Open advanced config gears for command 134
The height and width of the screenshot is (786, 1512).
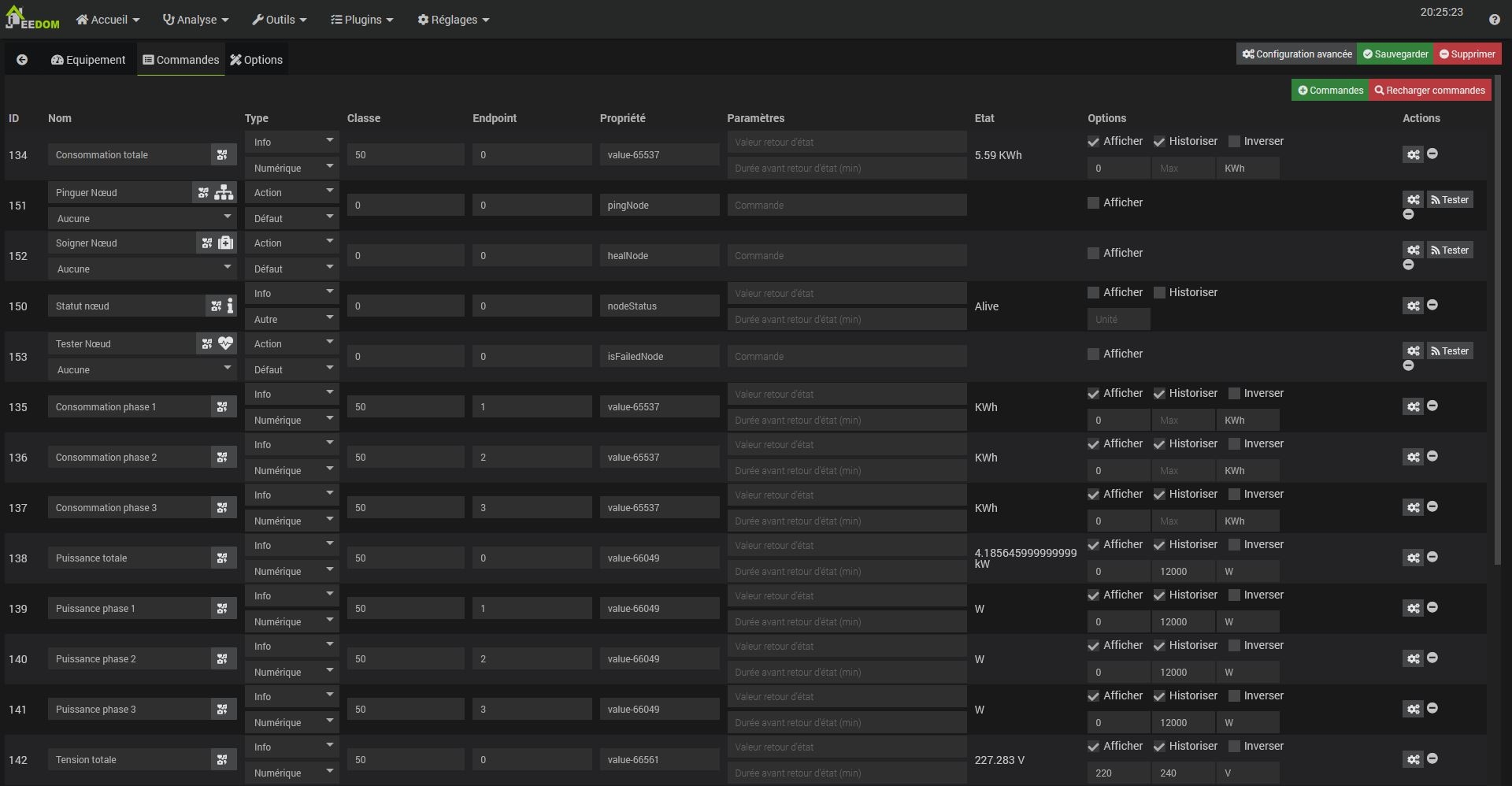(x=1414, y=154)
